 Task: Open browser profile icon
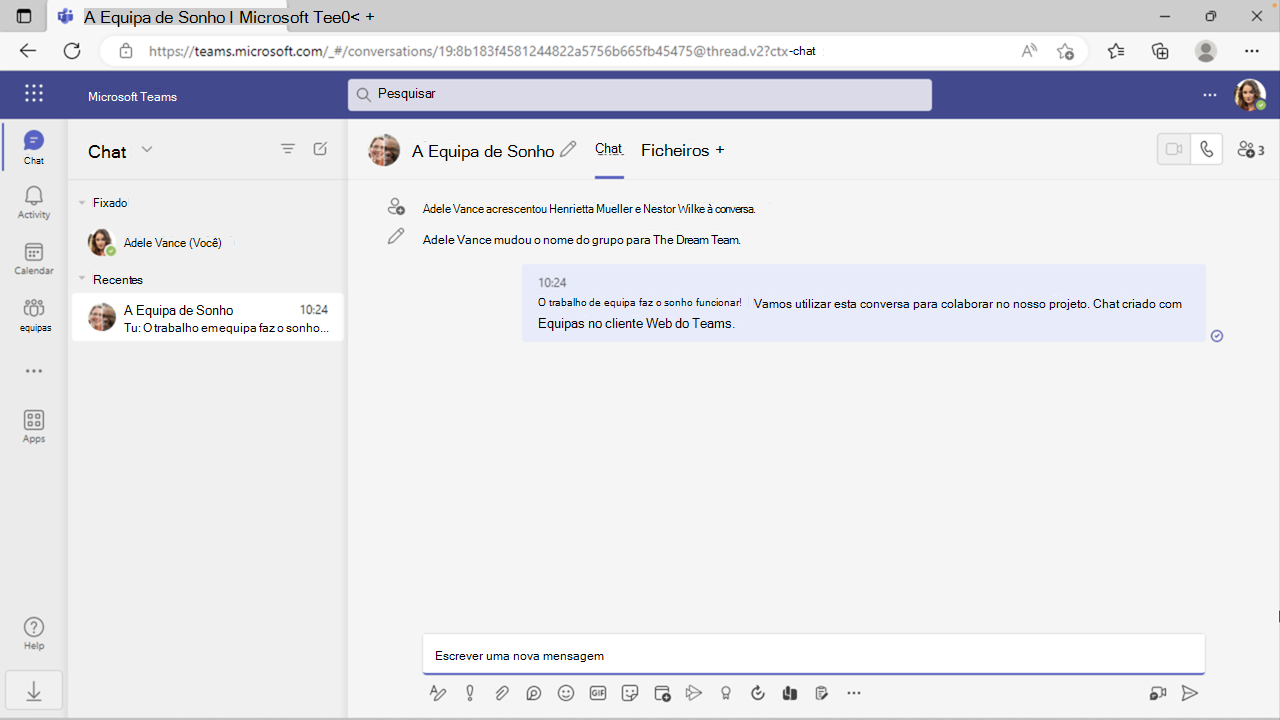click(x=1206, y=51)
